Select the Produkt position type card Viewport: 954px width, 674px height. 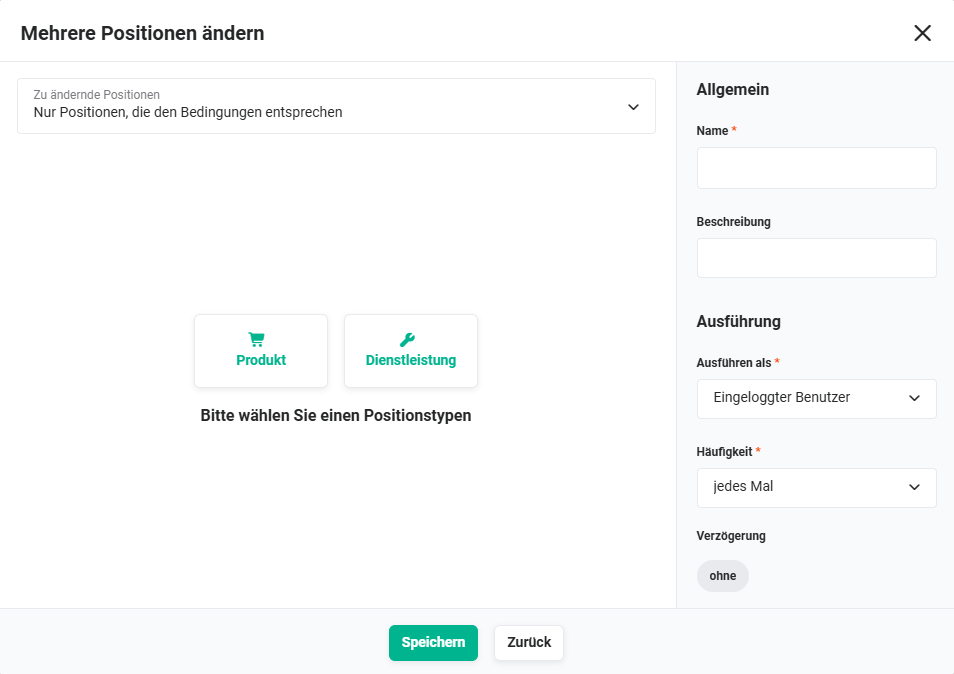(x=261, y=351)
